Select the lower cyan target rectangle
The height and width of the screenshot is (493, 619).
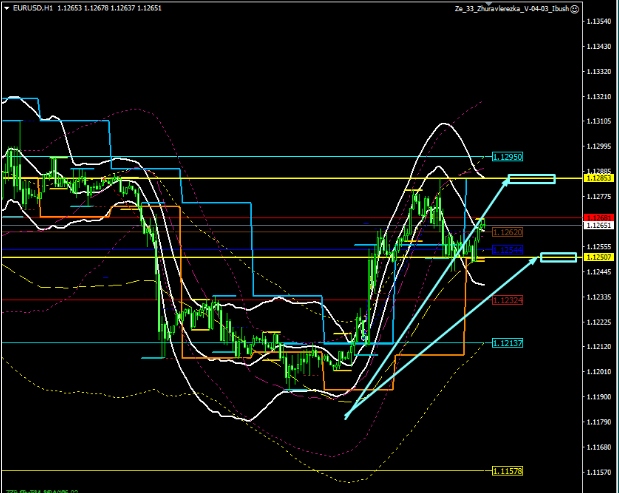(x=558, y=258)
